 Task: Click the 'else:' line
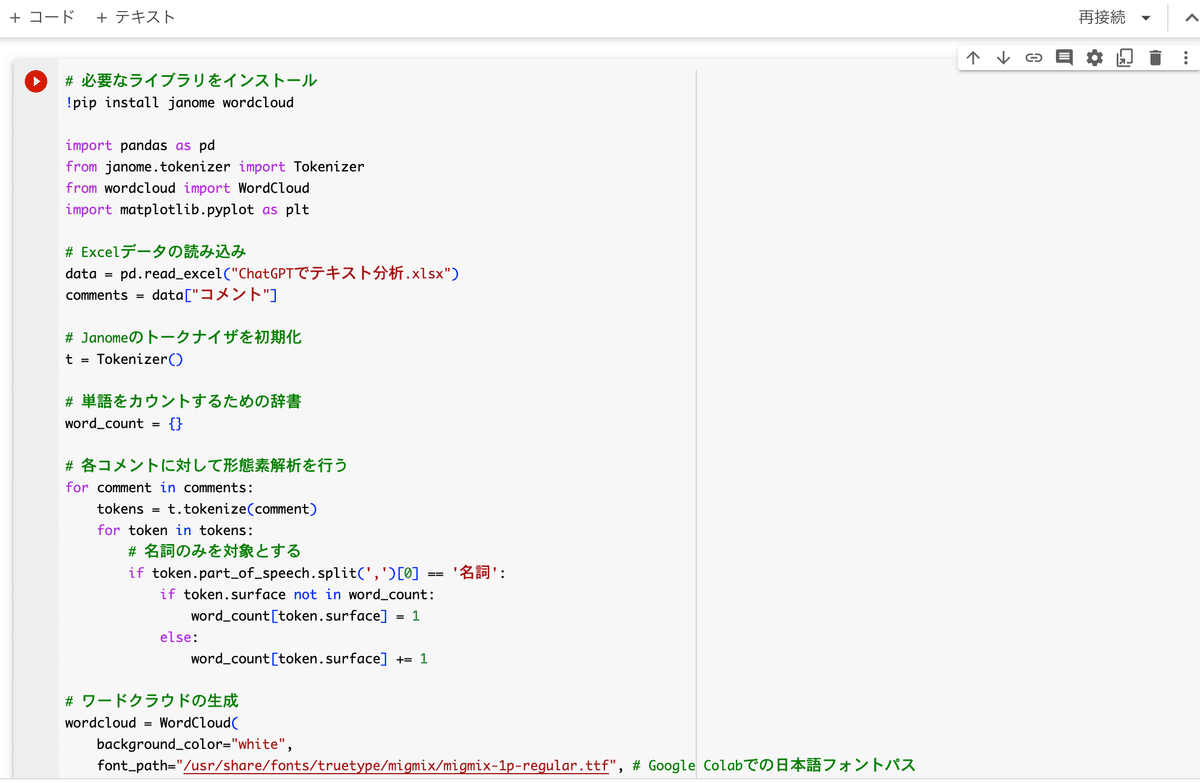pyautogui.click(x=179, y=637)
